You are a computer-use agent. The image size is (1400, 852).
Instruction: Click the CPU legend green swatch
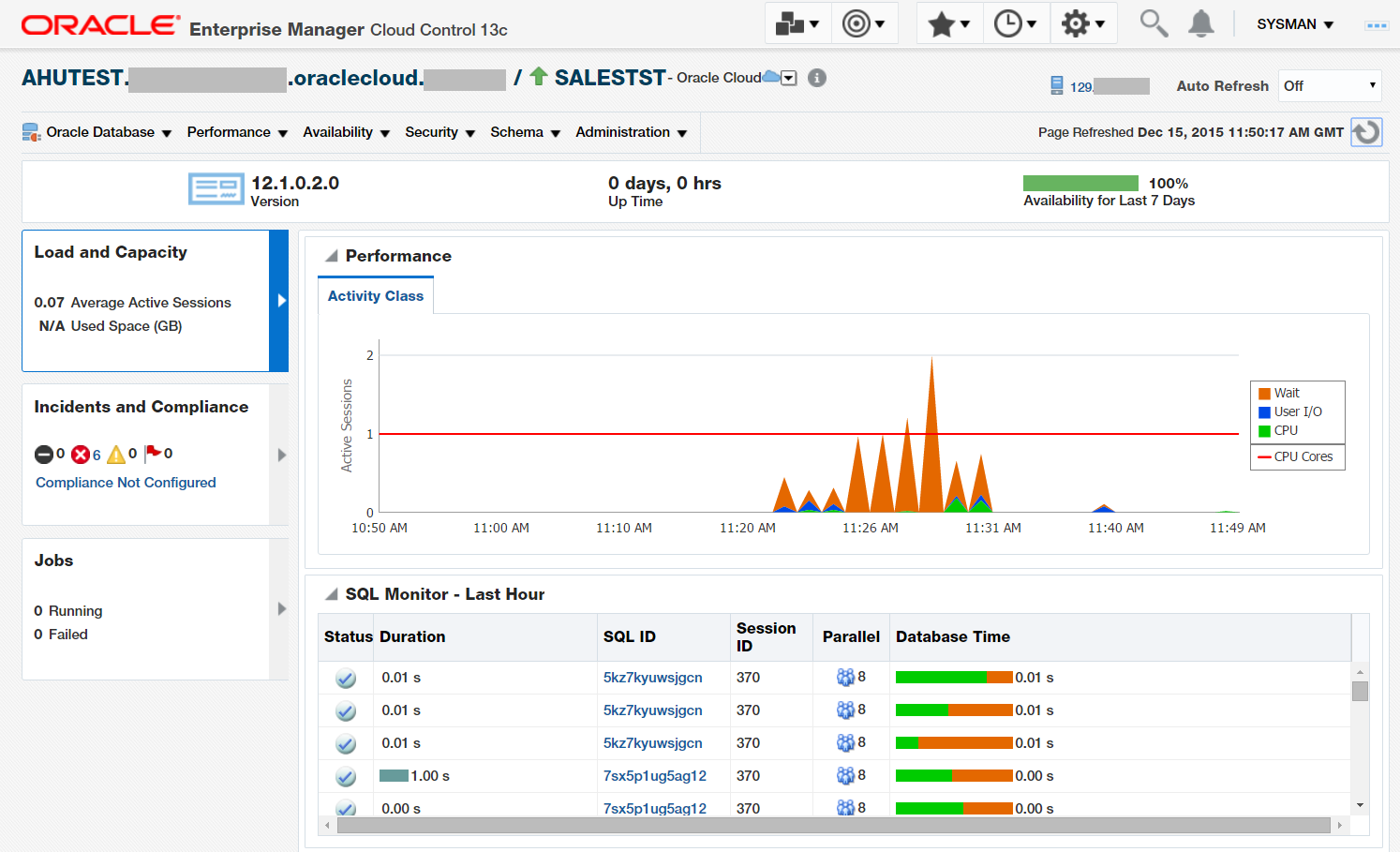tap(1264, 431)
